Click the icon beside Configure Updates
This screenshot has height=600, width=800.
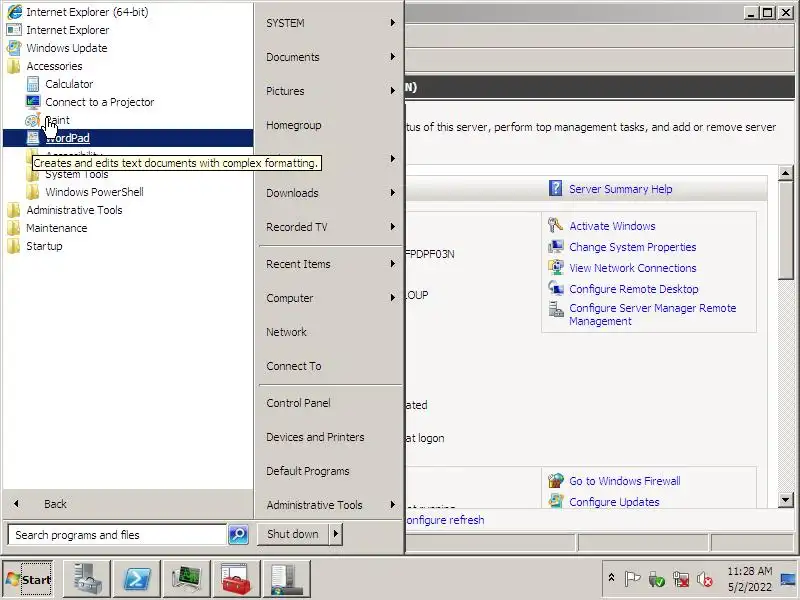click(x=556, y=501)
